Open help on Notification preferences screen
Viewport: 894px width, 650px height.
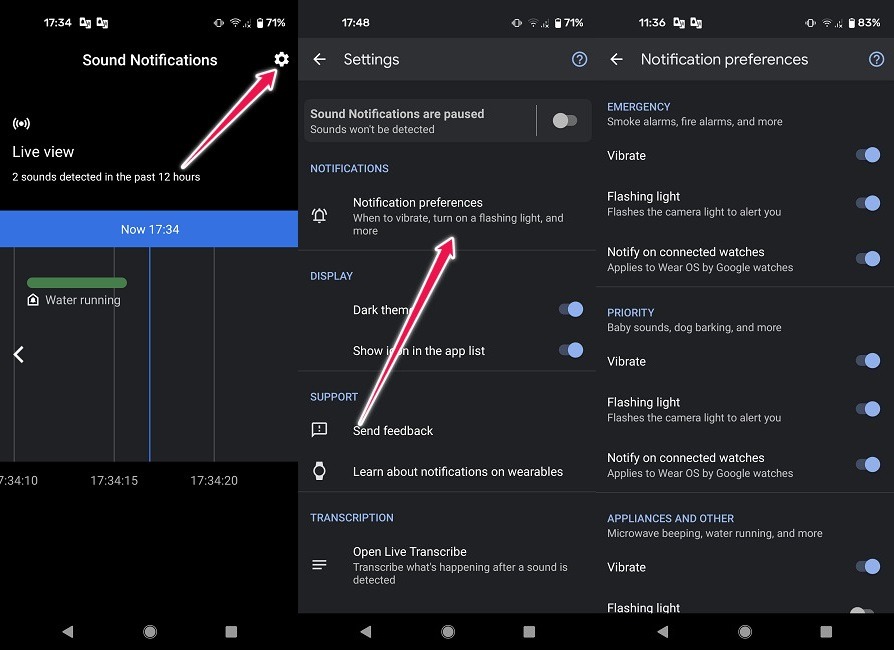coord(877,59)
